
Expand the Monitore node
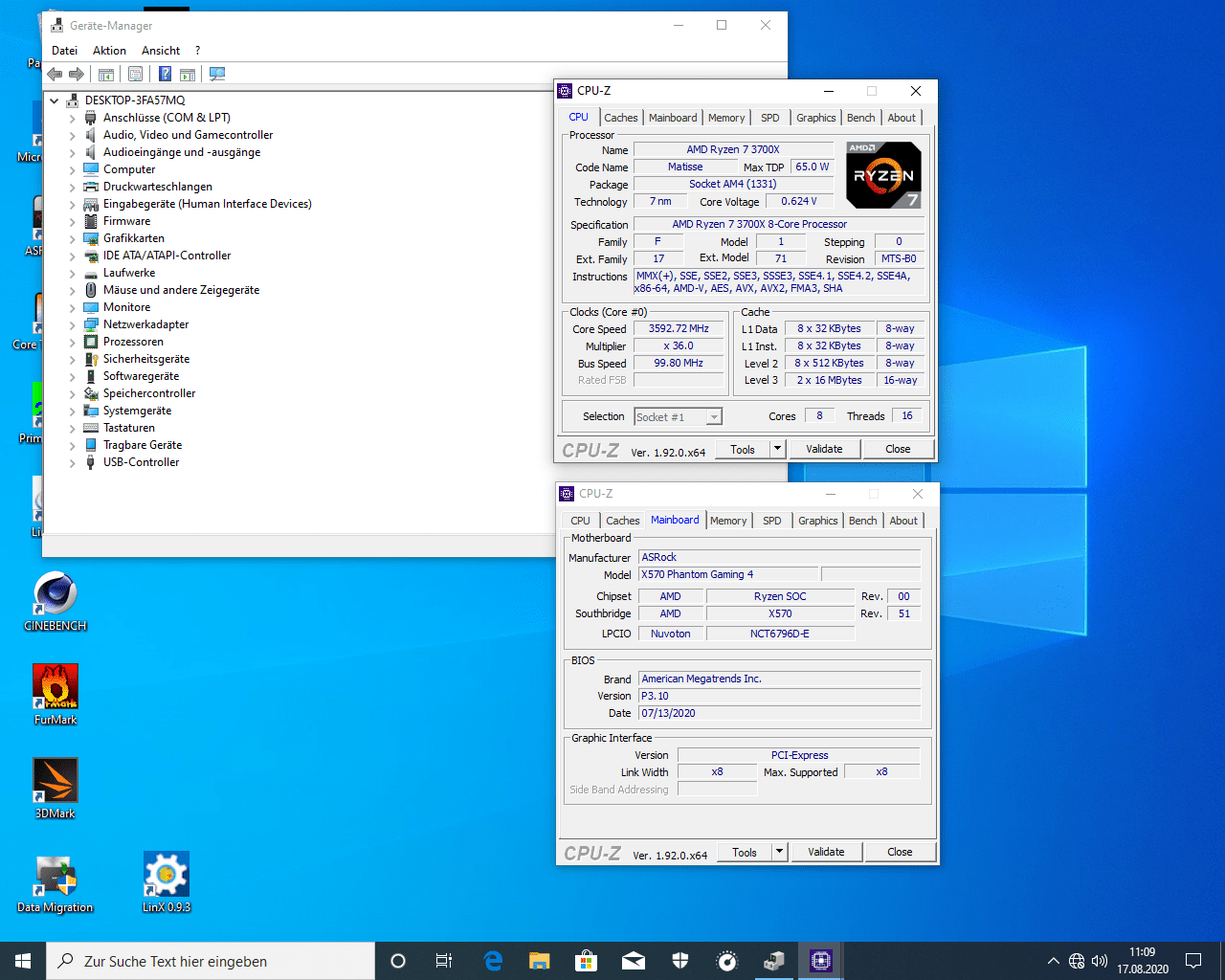click(72, 307)
